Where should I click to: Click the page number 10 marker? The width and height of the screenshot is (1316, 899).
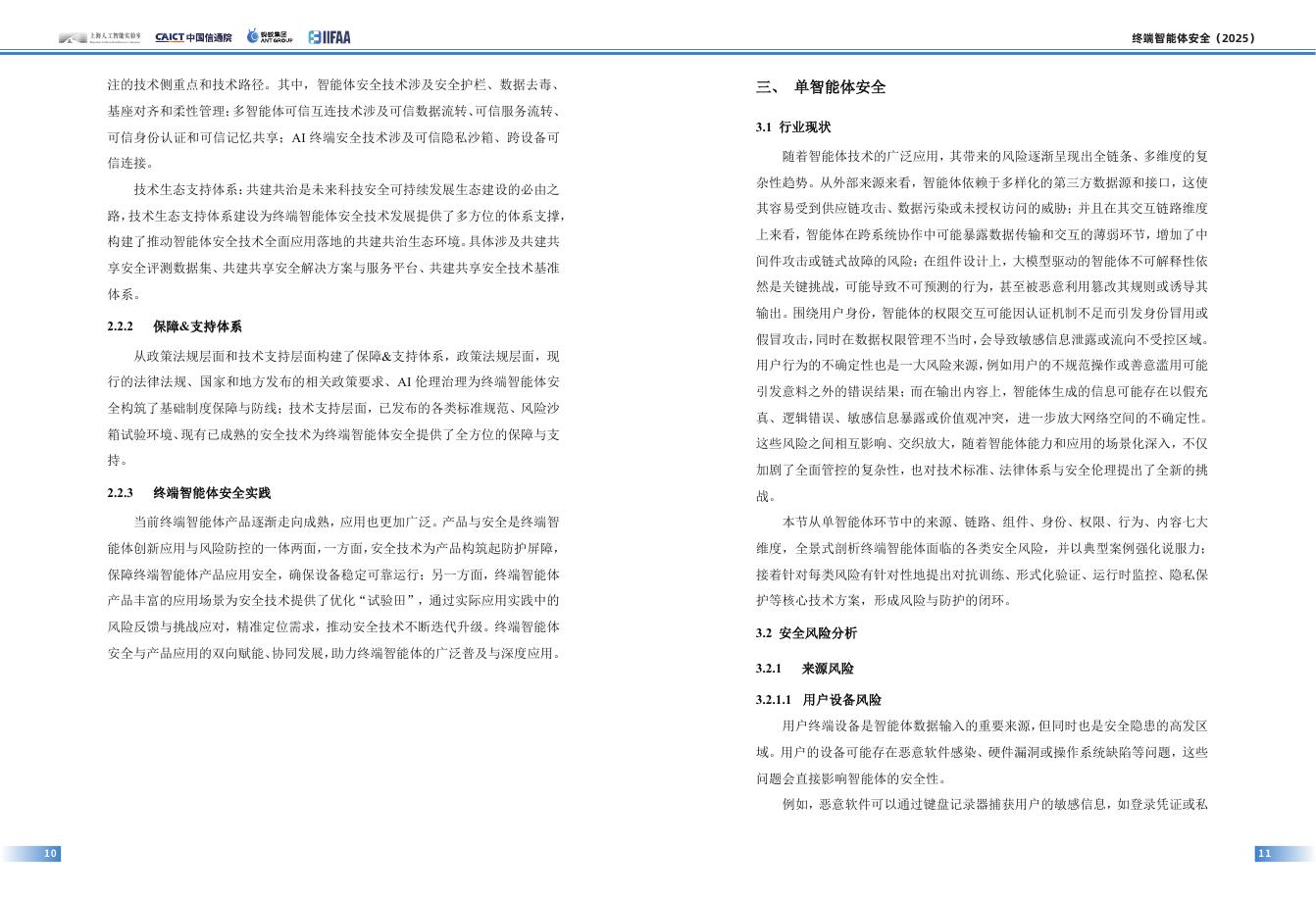pos(49,854)
